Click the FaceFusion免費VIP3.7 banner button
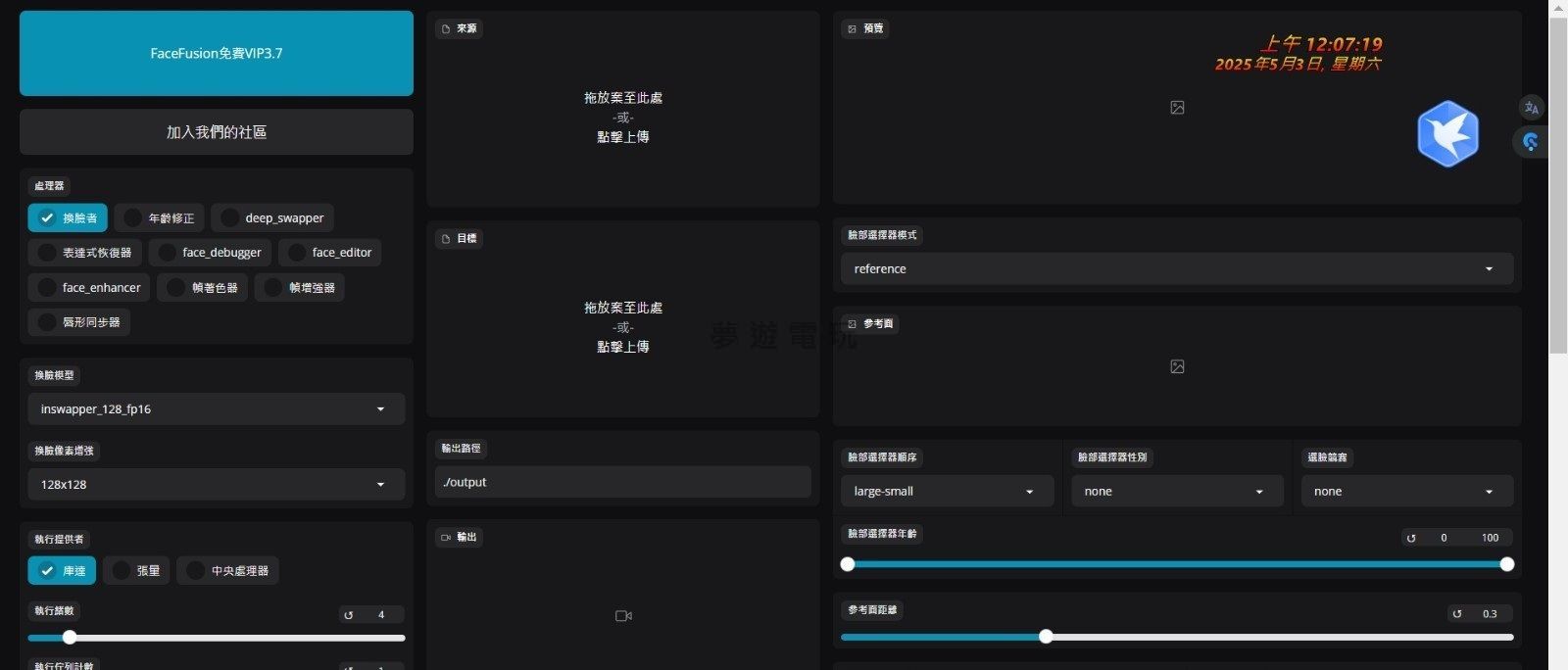The width and height of the screenshot is (1568, 670). (x=217, y=54)
